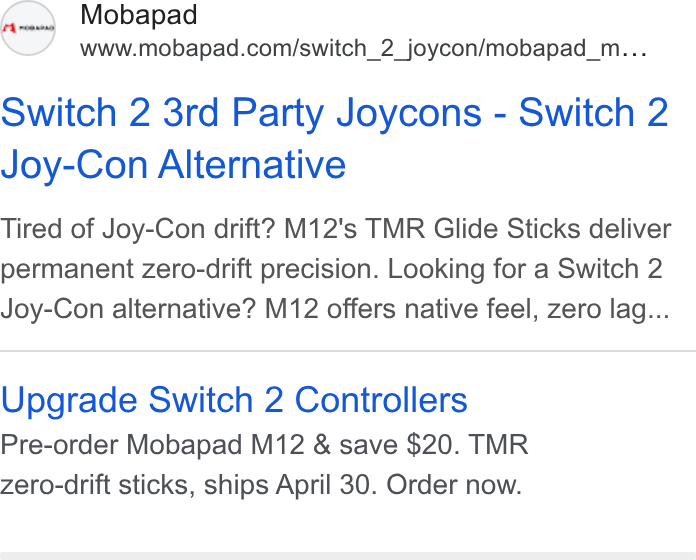Click the gray bar below the result
Image resolution: width=696 pixels, height=560 pixels.
pos(348,556)
